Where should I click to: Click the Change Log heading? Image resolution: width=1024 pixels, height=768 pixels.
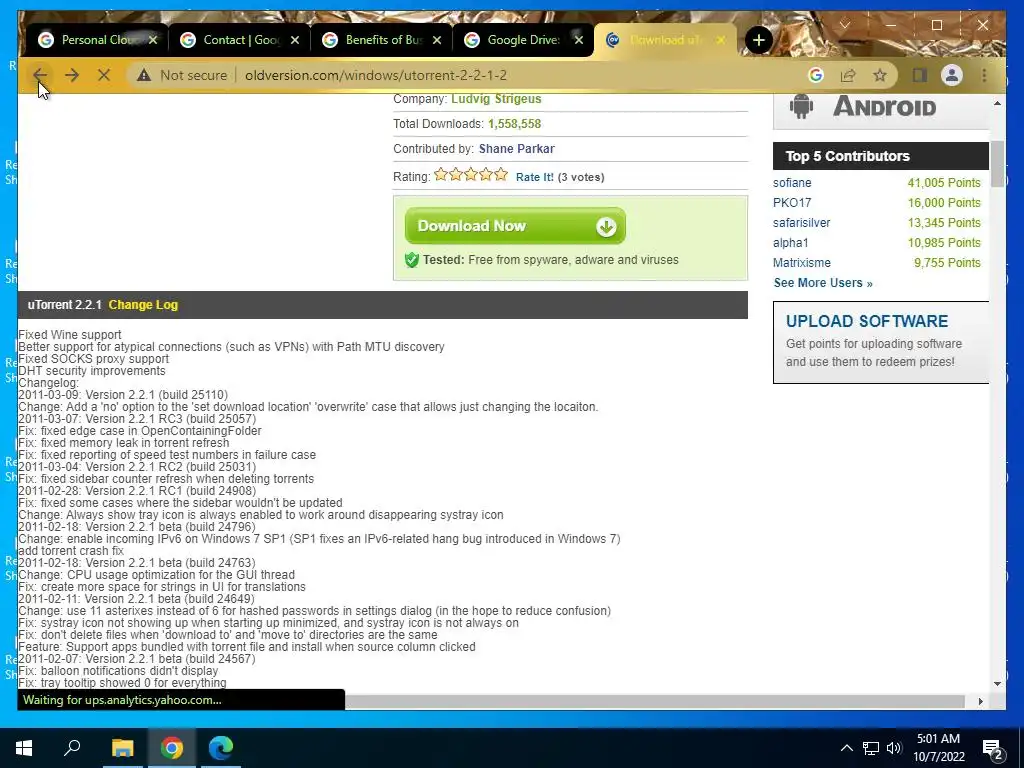point(143,305)
